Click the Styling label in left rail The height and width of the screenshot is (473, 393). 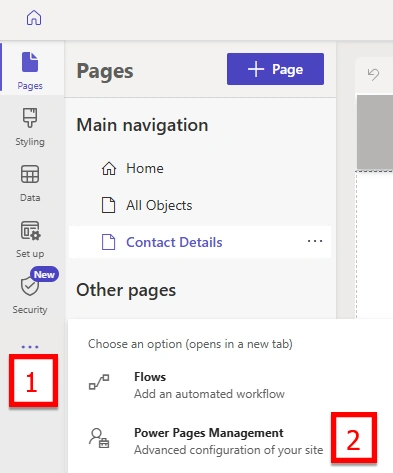pos(30,142)
